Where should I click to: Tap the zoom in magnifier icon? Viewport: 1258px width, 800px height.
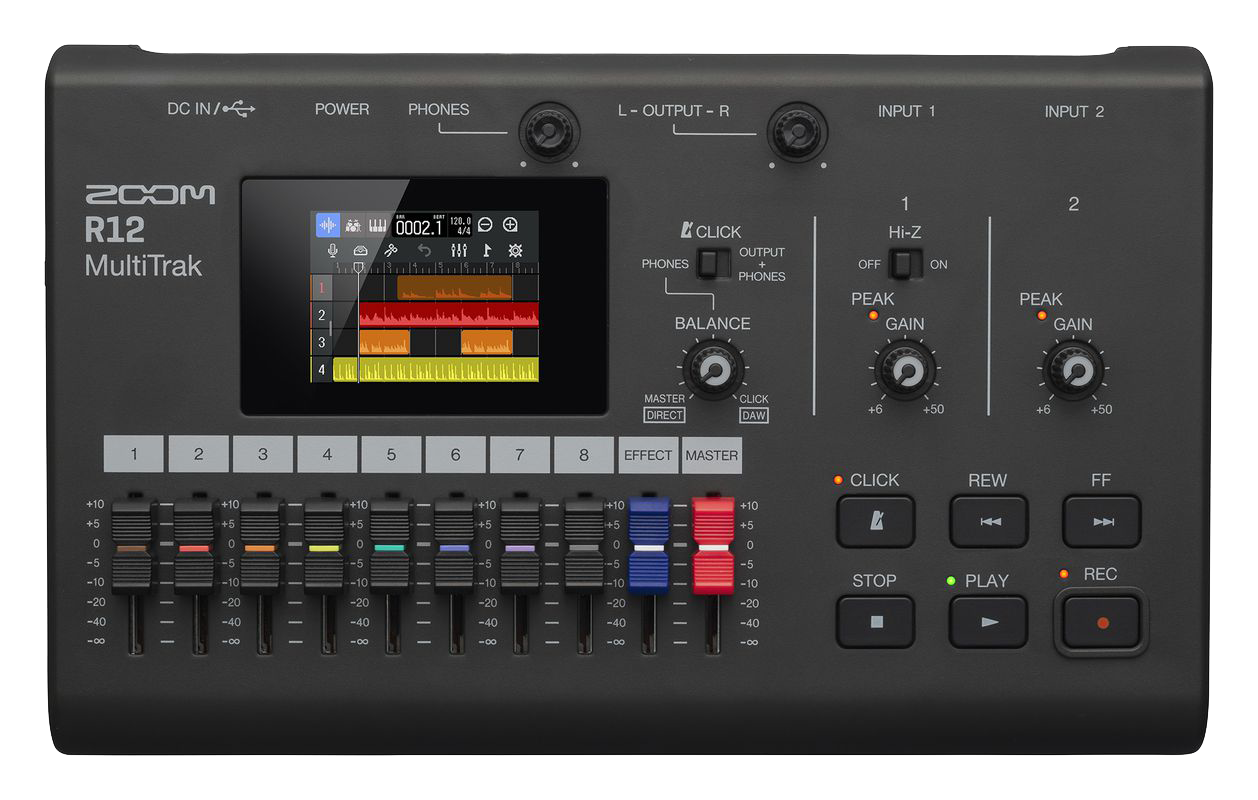510,225
